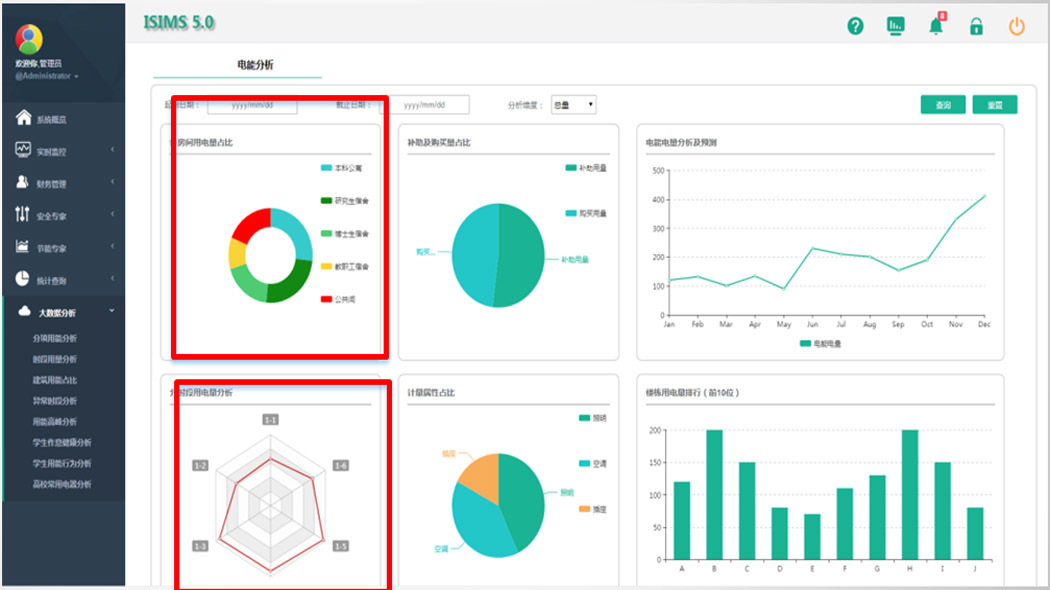Click the orange power logout icon

pos(1017,26)
